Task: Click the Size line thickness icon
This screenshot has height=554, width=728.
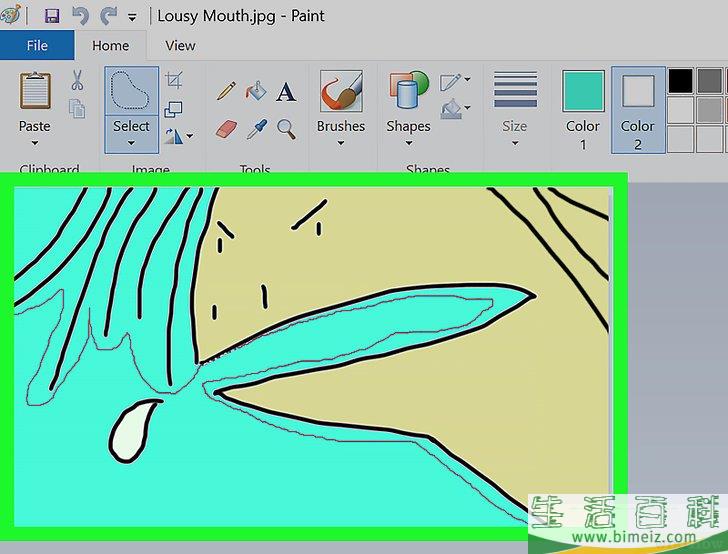Action: [x=515, y=90]
